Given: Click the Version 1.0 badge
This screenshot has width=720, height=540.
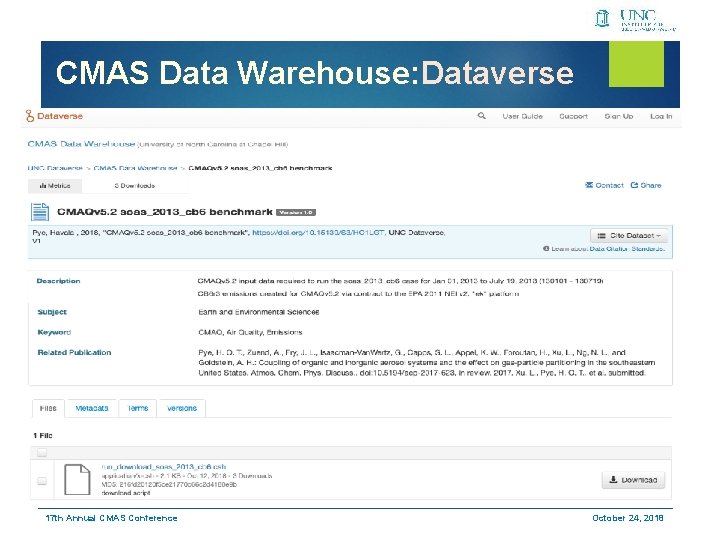Looking at the screenshot, I should point(296,212).
